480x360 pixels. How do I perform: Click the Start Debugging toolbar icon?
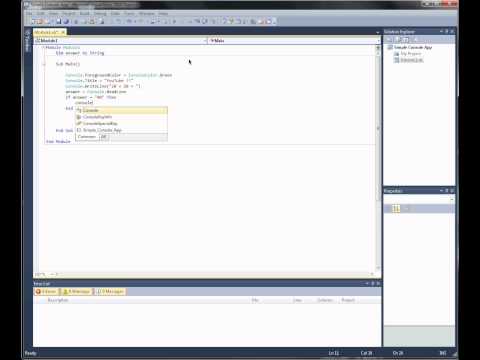tap(174, 21)
